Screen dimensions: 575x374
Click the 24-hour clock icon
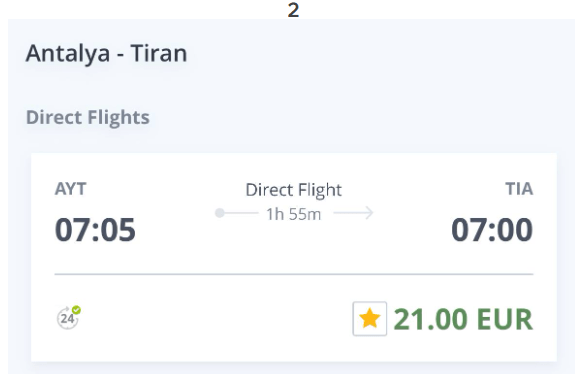tap(68, 318)
